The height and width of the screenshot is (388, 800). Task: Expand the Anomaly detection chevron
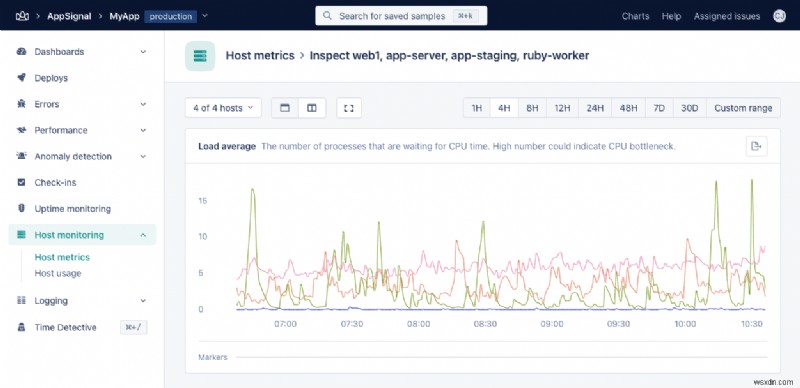pos(143,156)
